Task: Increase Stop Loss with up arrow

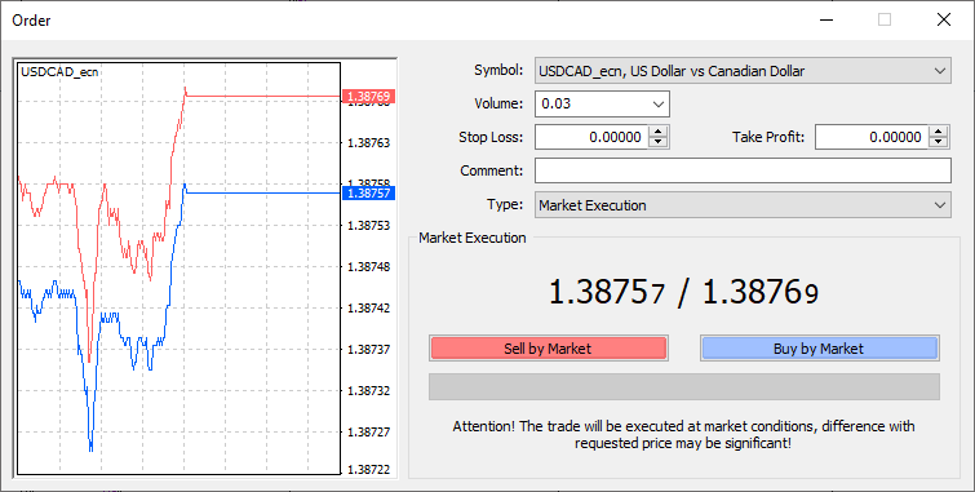Action: [658, 131]
